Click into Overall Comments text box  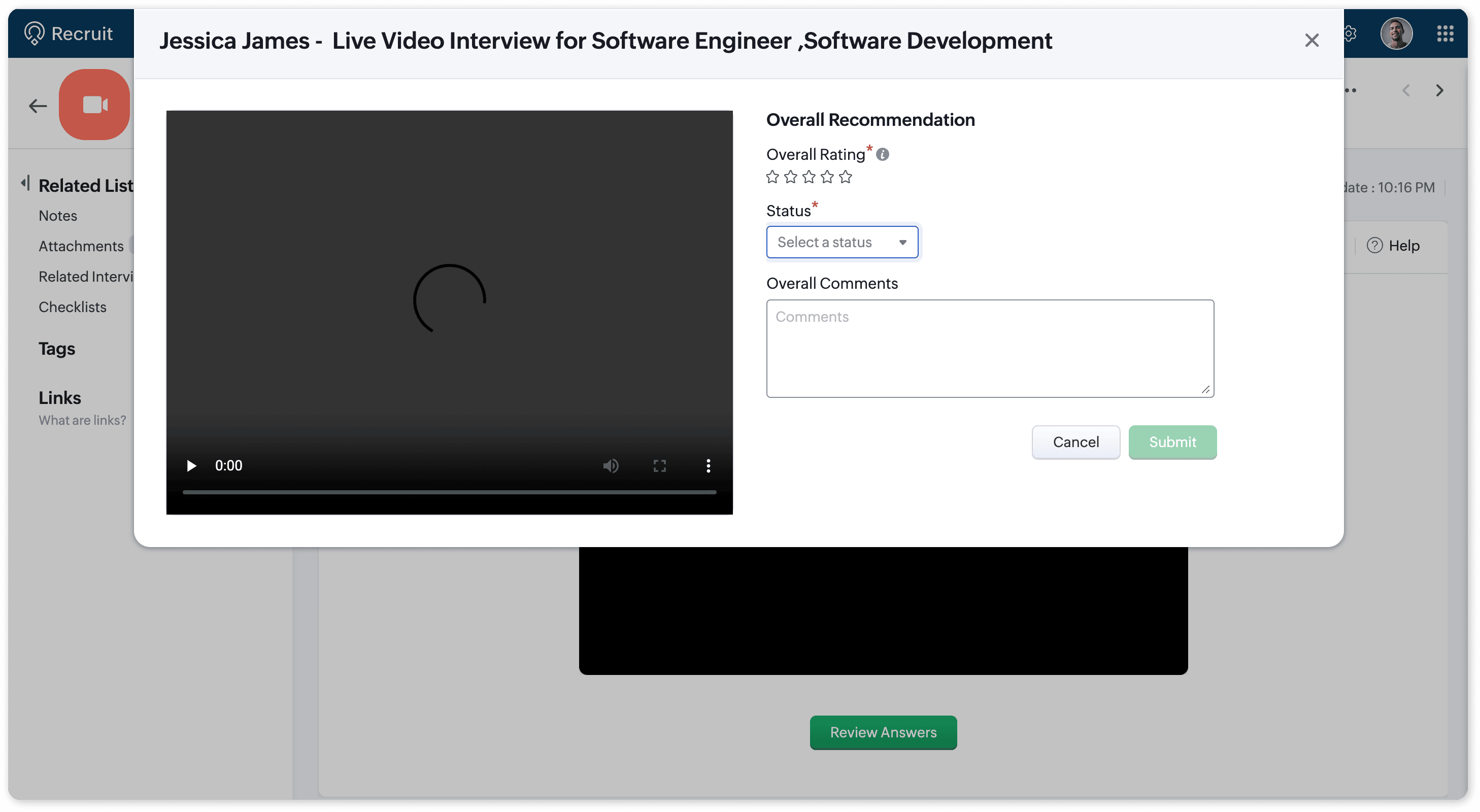pyautogui.click(x=989, y=348)
